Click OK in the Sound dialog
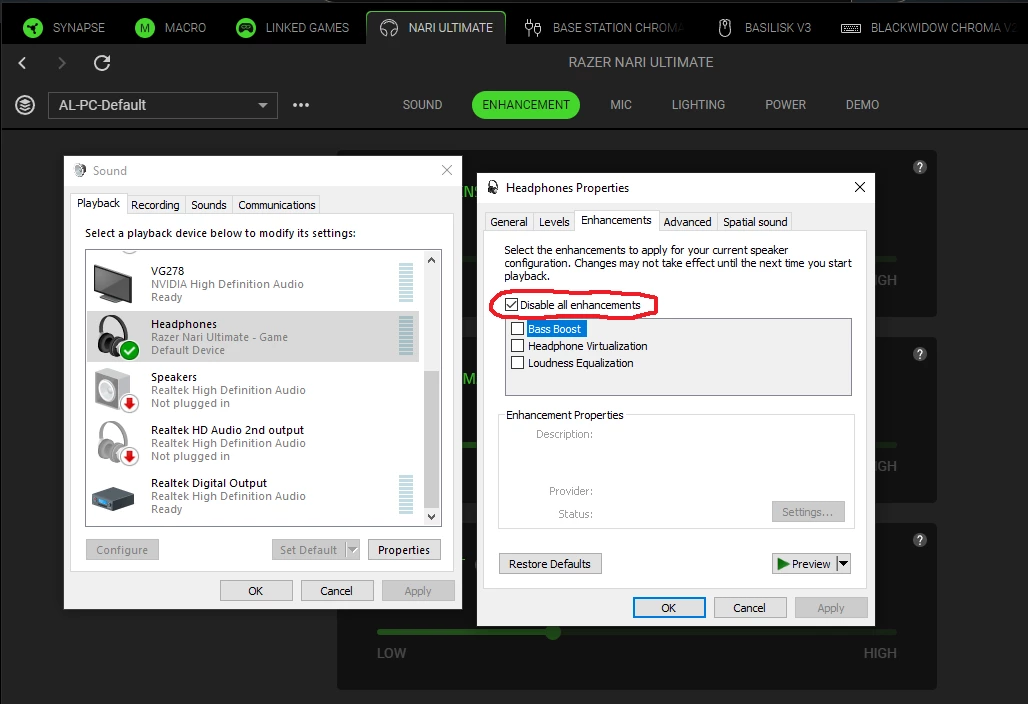The width and height of the screenshot is (1028, 704). [x=256, y=591]
